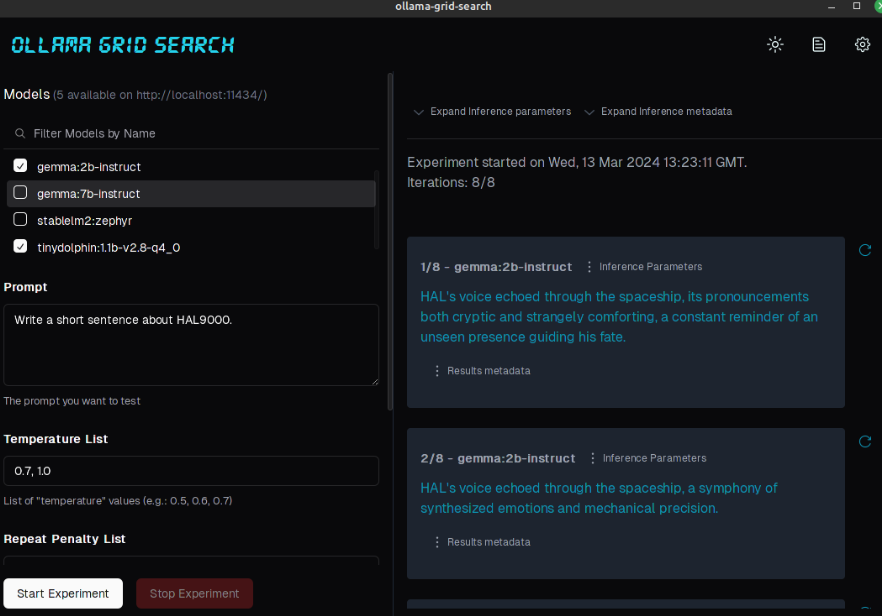Focus the Filter Models by Name field
882x616 pixels.
pyautogui.click(x=191, y=133)
